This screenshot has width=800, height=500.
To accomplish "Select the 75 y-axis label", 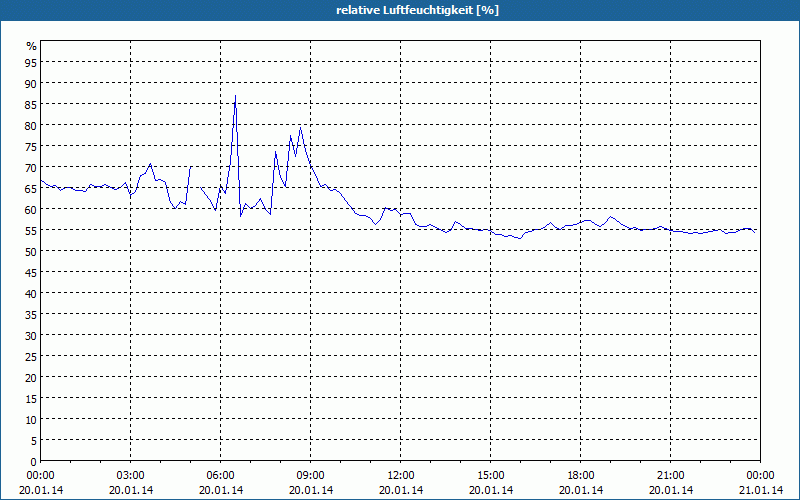I will [x=31, y=146].
